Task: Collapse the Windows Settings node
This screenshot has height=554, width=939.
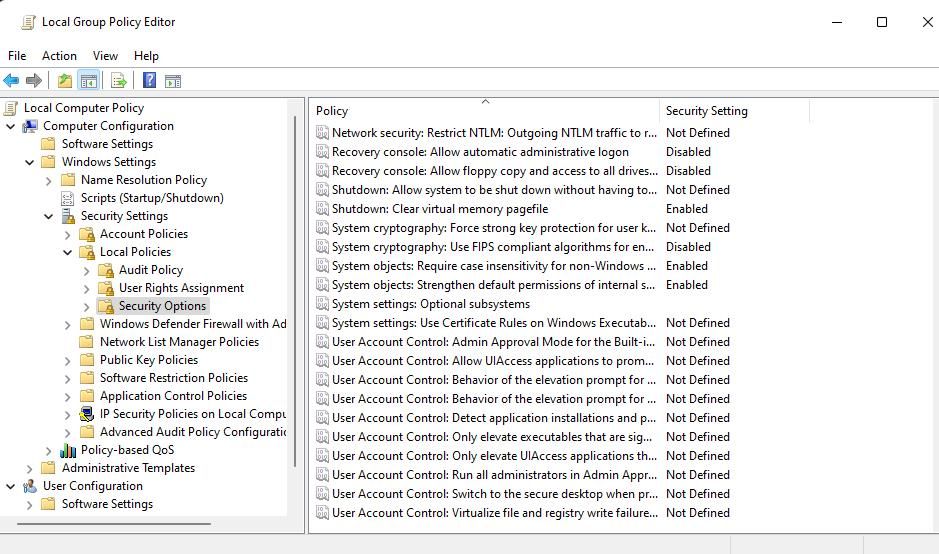Action: (29, 162)
